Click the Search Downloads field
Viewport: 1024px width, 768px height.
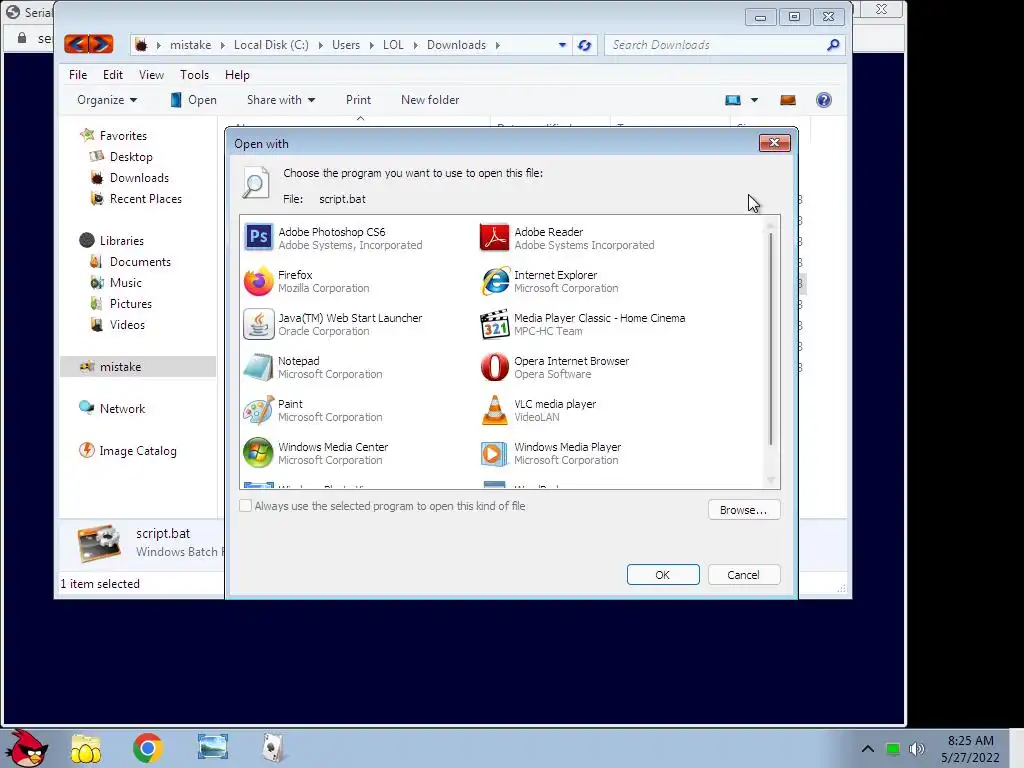(715, 45)
